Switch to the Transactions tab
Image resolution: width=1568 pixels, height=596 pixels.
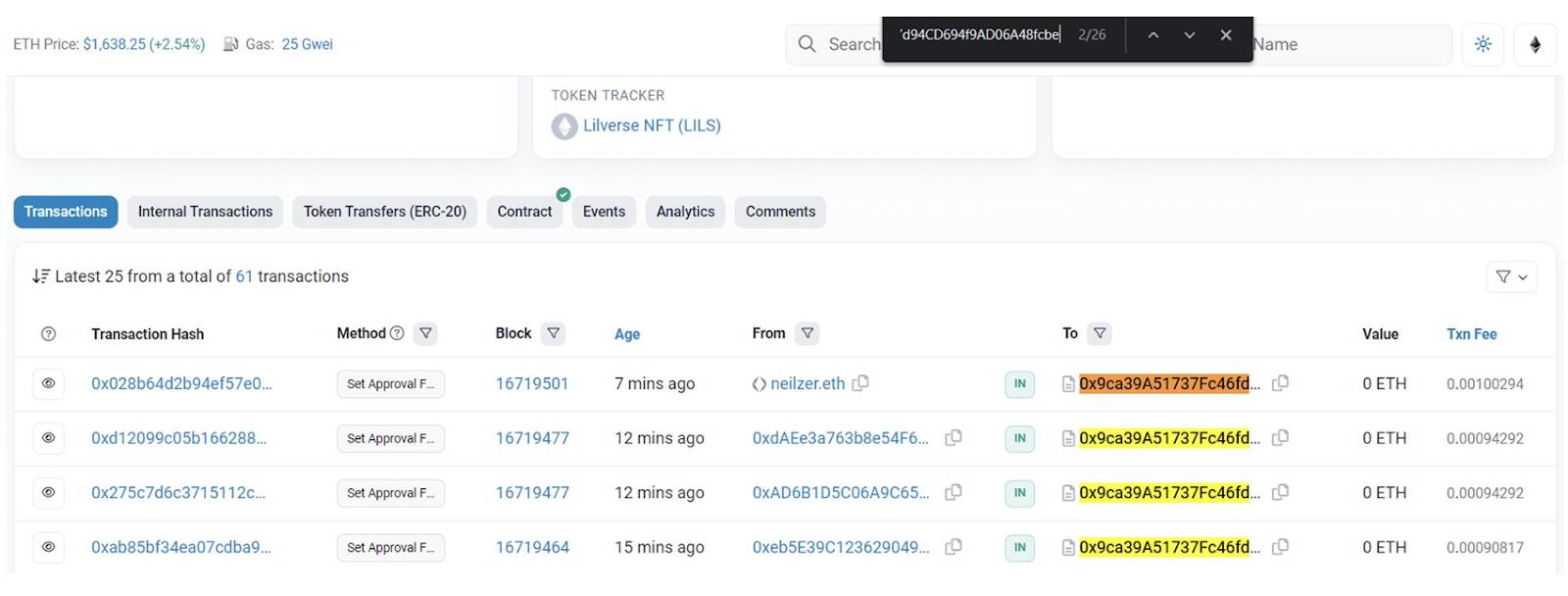66,212
